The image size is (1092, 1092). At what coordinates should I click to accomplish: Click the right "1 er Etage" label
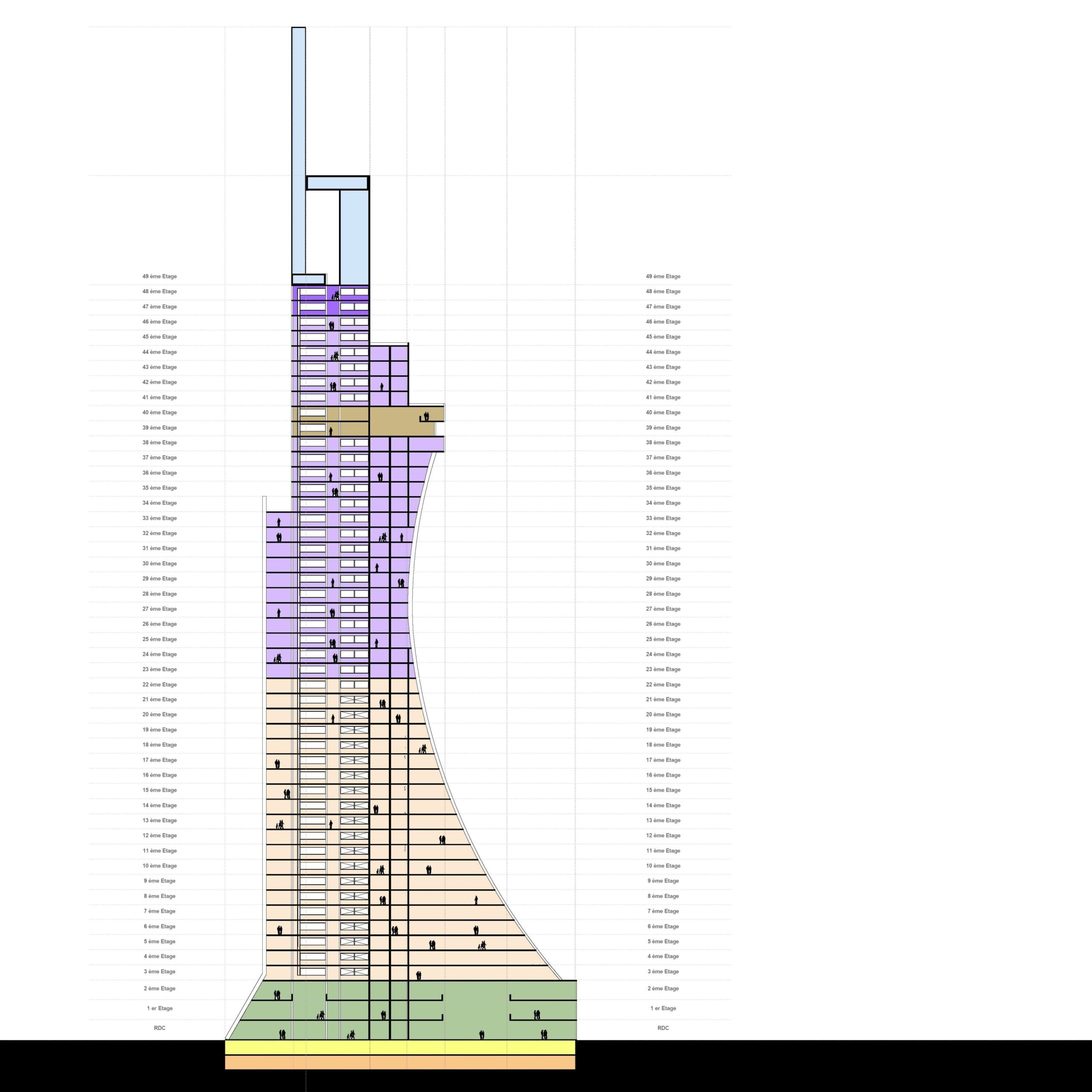tap(663, 1008)
